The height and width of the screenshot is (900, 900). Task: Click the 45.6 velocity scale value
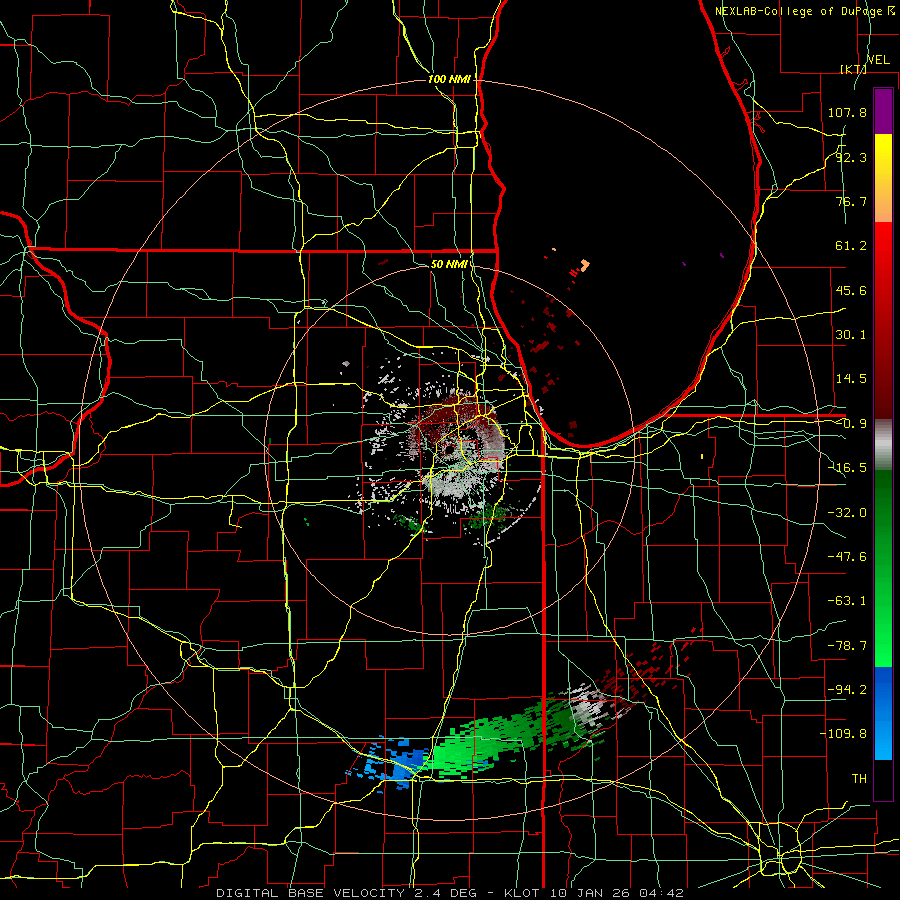point(851,290)
